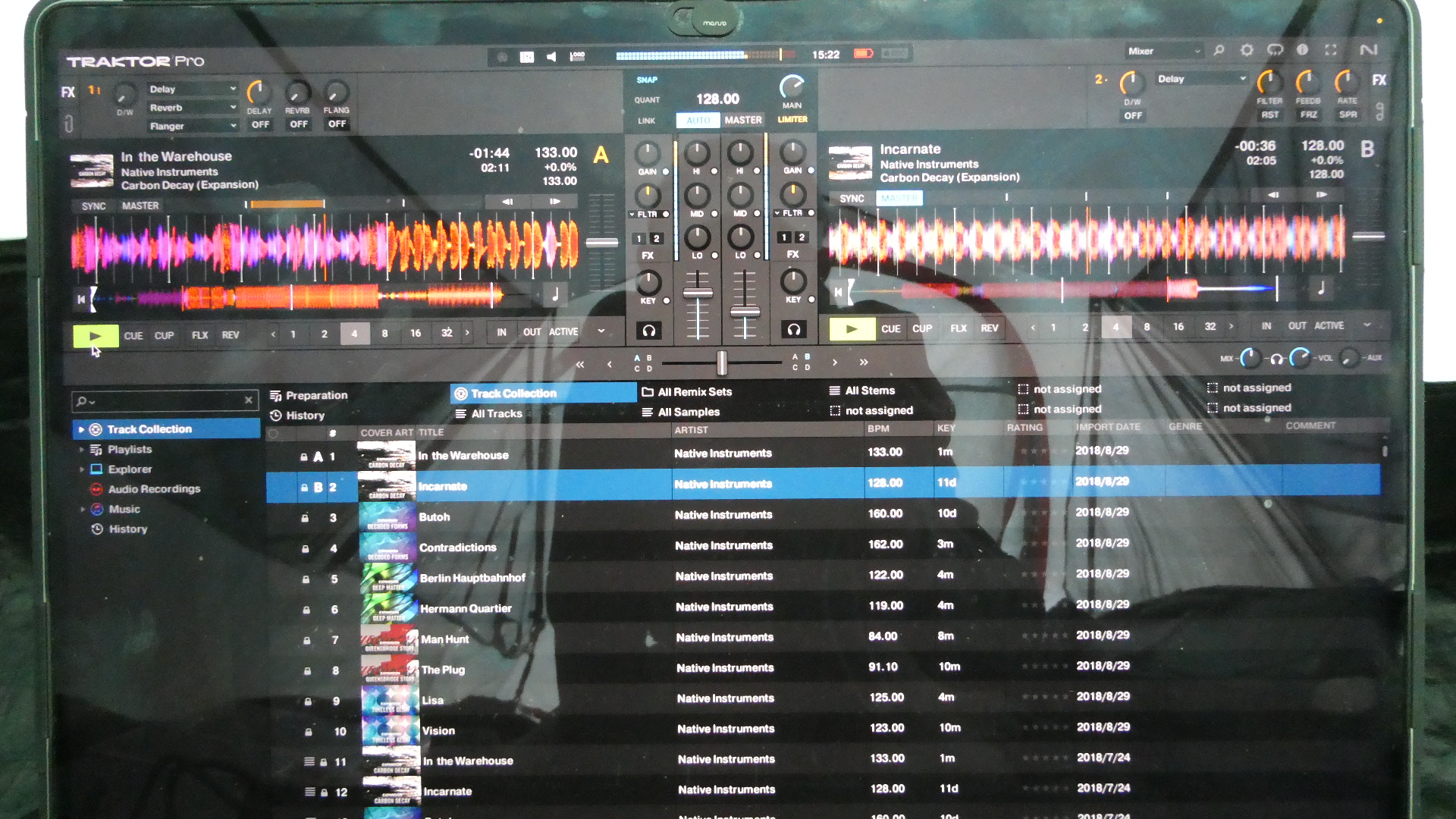Open the Flanger effect selector dropdown
The width and height of the screenshot is (1456, 819).
coord(192,126)
